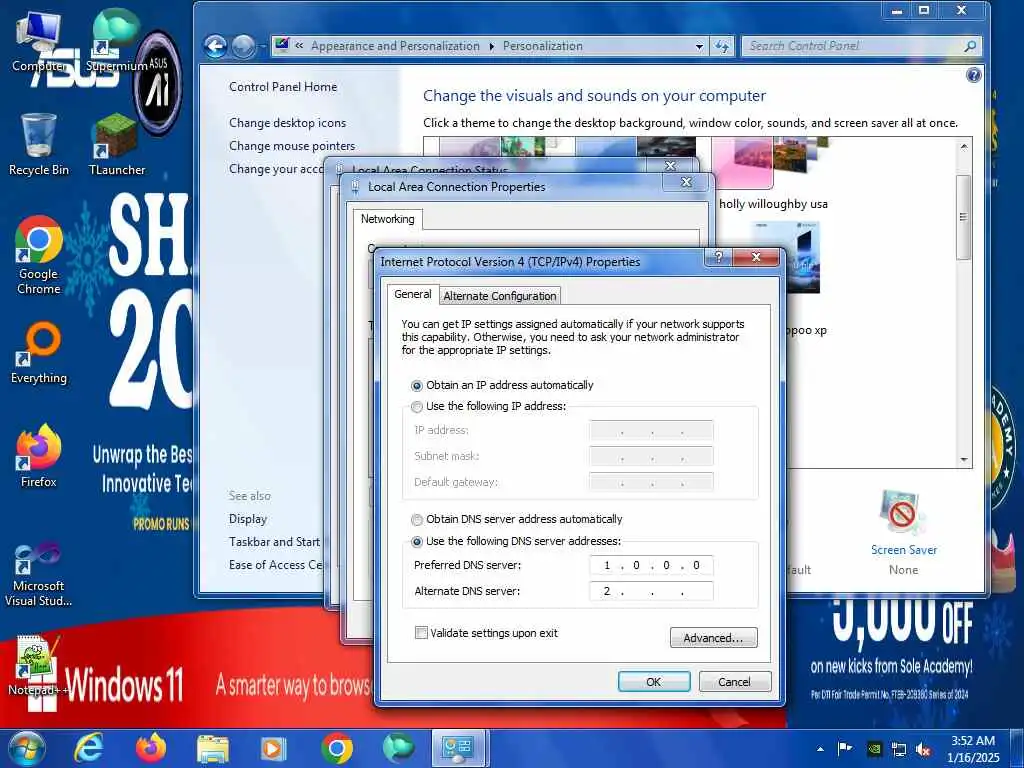Image resolution: width=1024 pixels, height=768 pixels.
Task: Open Change mouse pointers link
Action: pyautogui.click(x=292, y=146)
